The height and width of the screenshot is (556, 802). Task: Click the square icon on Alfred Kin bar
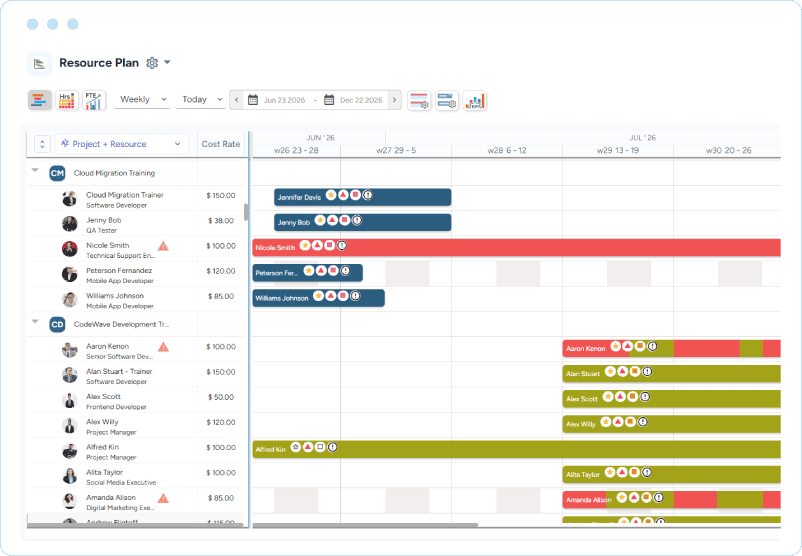(320, 447)
